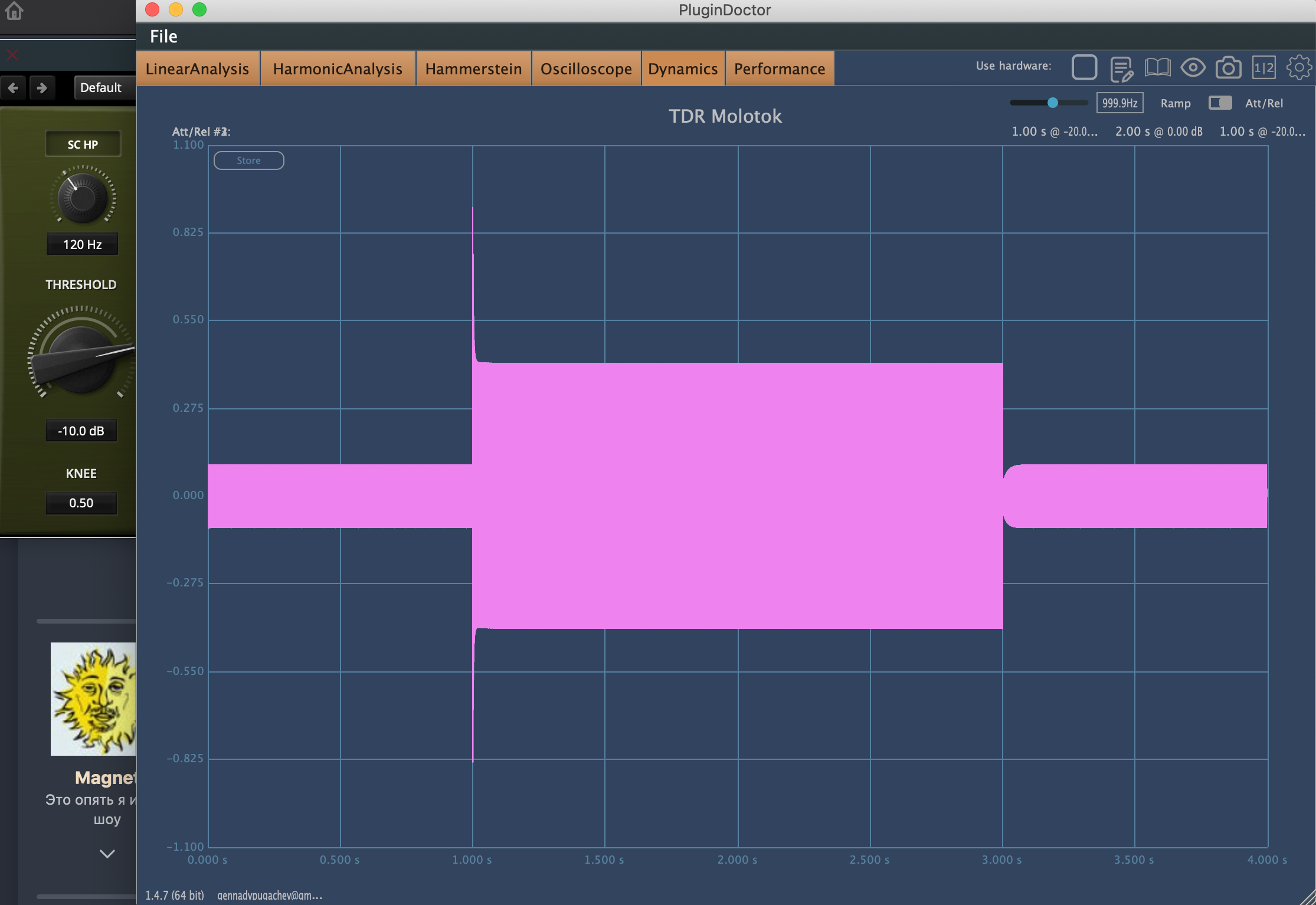Open the manual book icon
This screenshot has width=1316, height=905.
point(1157,67)
